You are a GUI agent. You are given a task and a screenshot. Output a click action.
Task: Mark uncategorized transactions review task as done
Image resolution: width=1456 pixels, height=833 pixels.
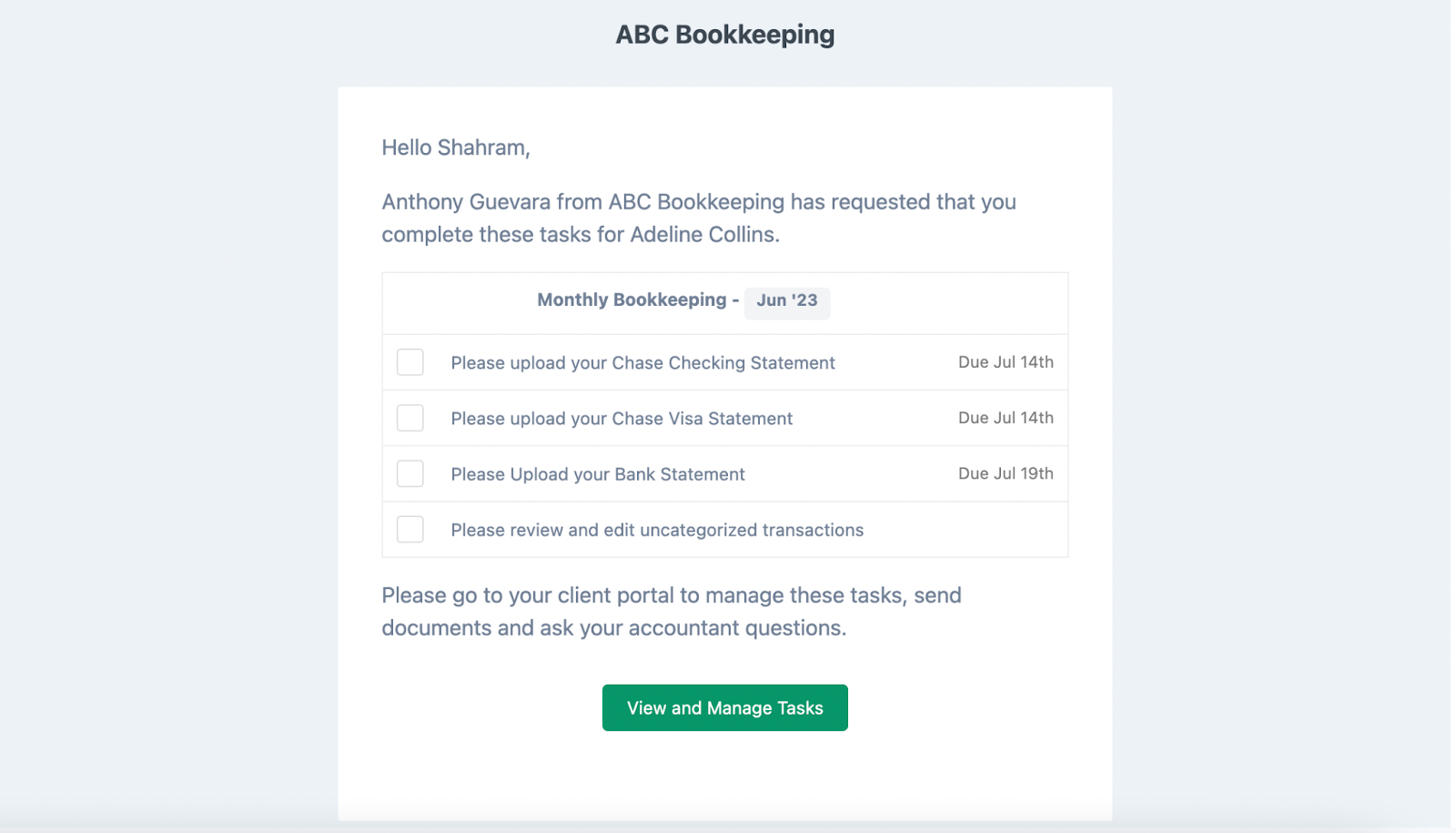coord(410,529)
